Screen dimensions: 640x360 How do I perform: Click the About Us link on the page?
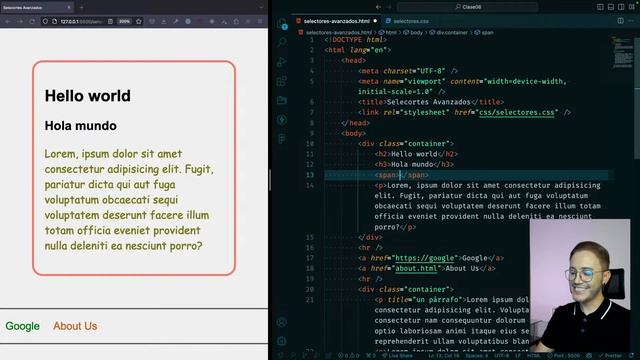[x=75, y=326]
